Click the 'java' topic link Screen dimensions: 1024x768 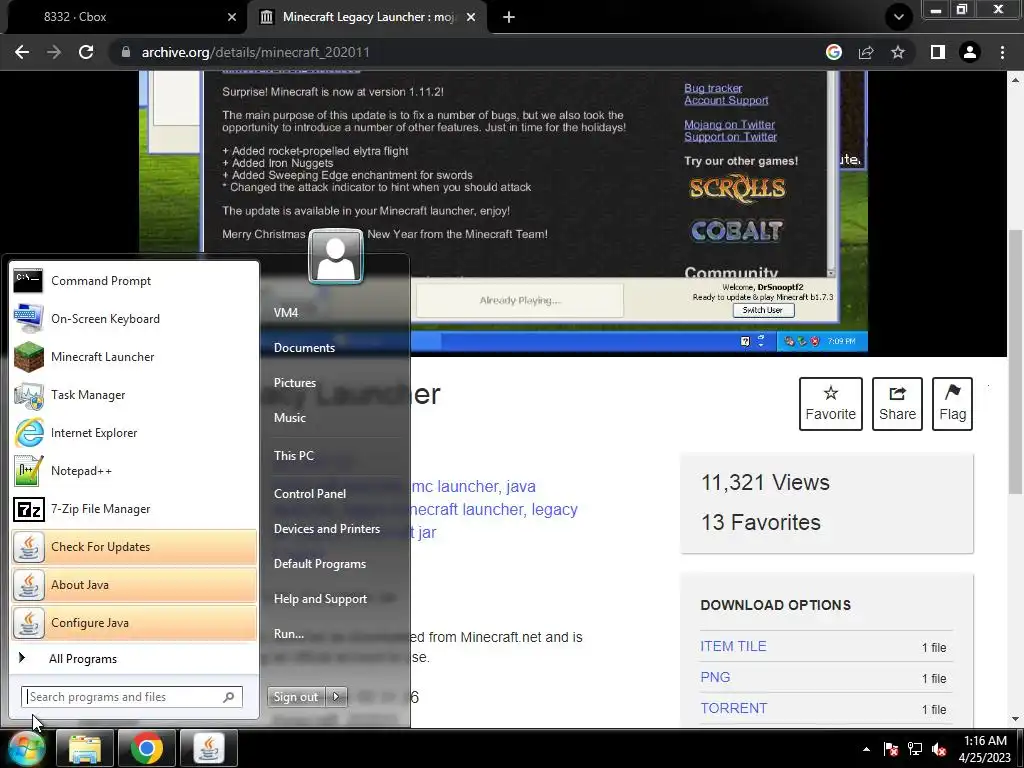(x=520, y=487)
